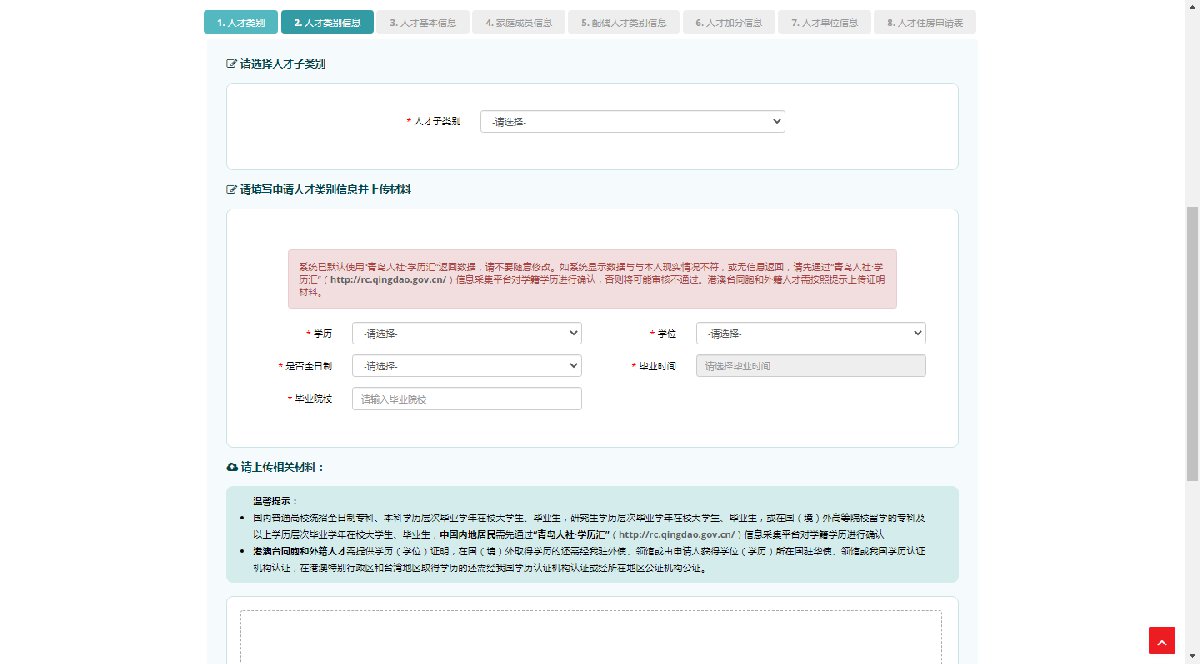Click edit icon beside 请填写申请人才类别信息 heading
Viewport: 1200px width, 664px height.
click(x=232, y=188)
